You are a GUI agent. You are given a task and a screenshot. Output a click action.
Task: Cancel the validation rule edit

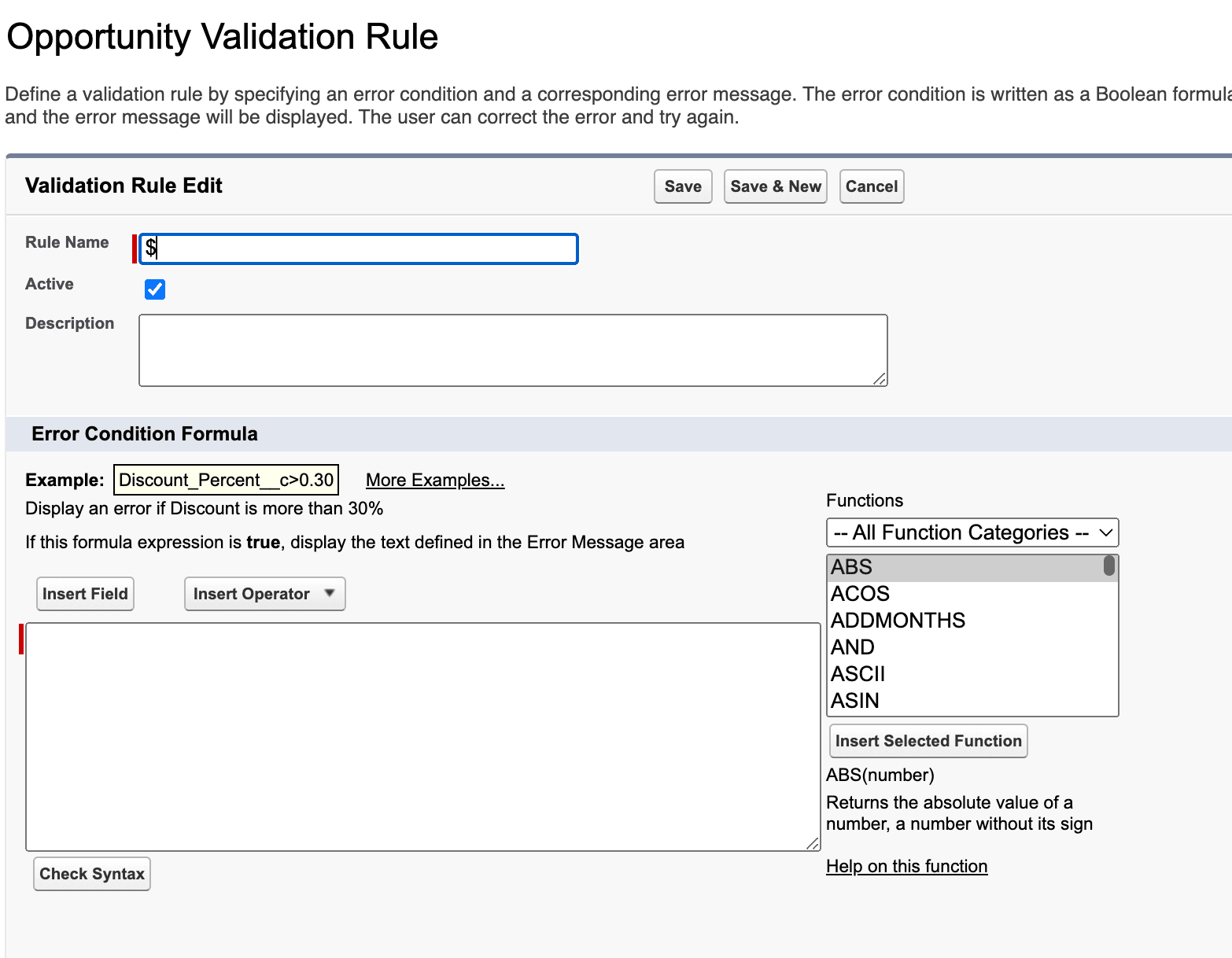pyautogui.click(x=872, y=186)
